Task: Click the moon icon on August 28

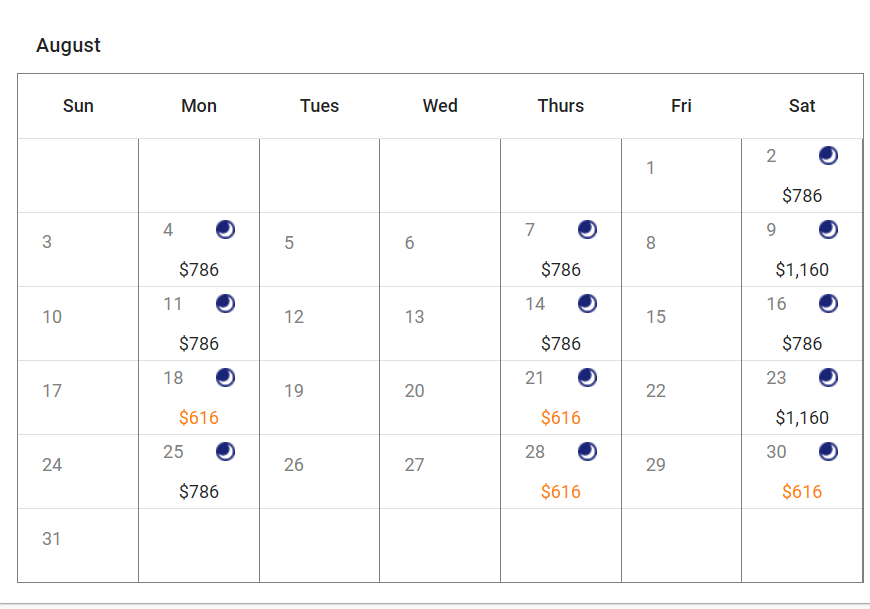Action: 587,451
